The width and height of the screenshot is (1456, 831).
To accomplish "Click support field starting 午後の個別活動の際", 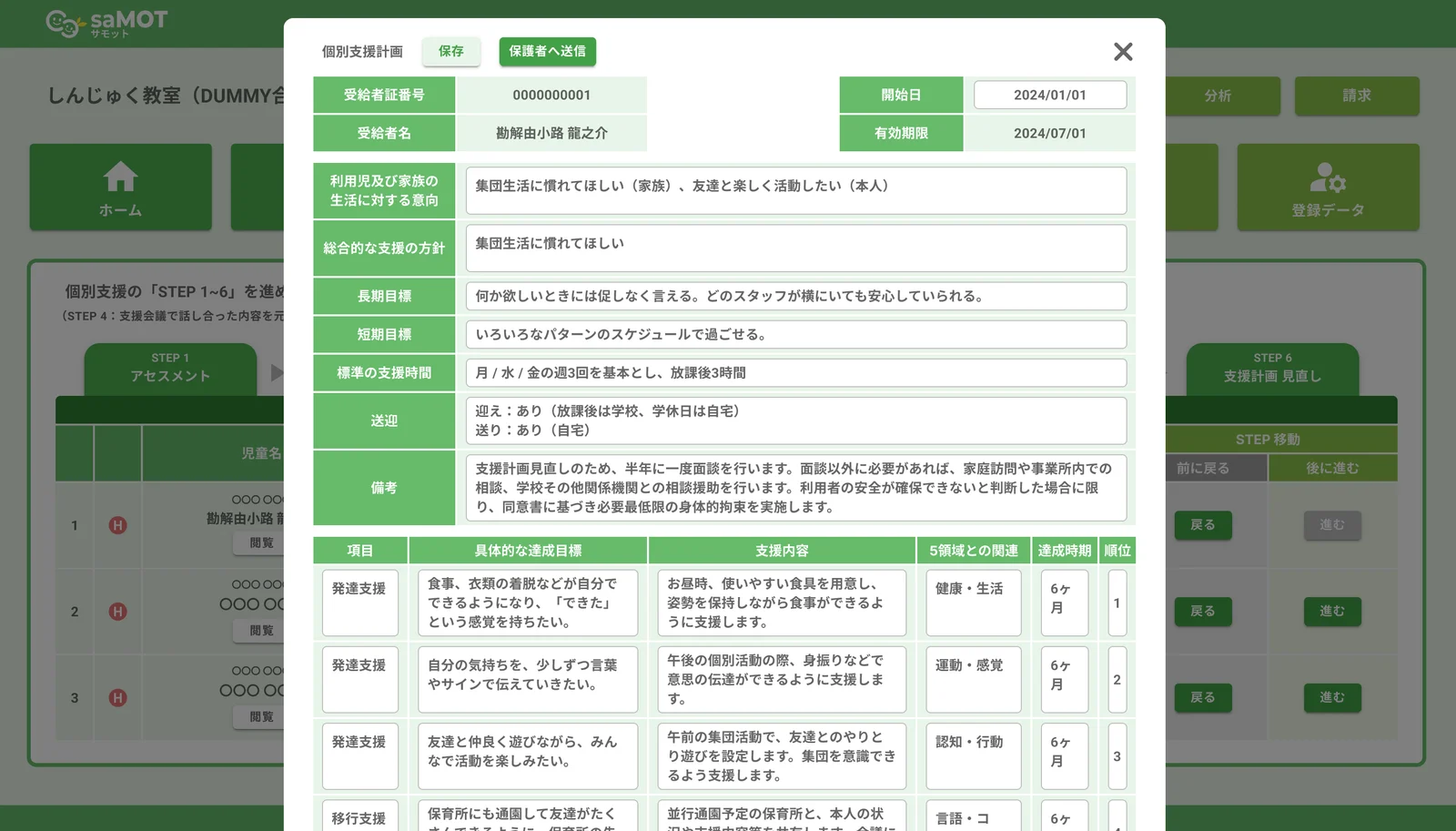I will [782, 679].
